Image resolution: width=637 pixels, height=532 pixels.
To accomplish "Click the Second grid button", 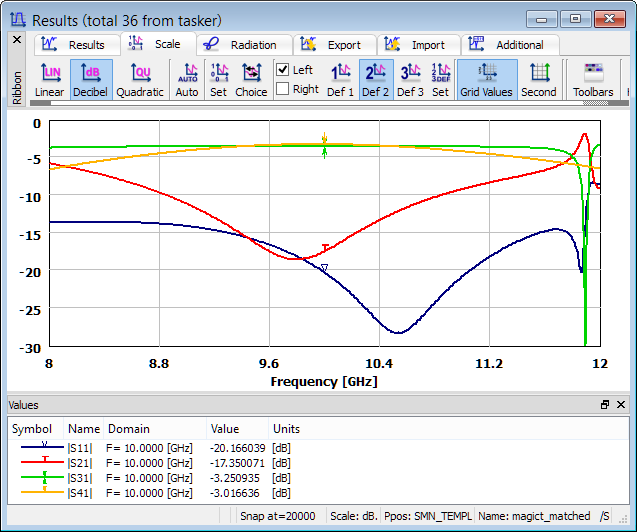I will tap(539, 80).
